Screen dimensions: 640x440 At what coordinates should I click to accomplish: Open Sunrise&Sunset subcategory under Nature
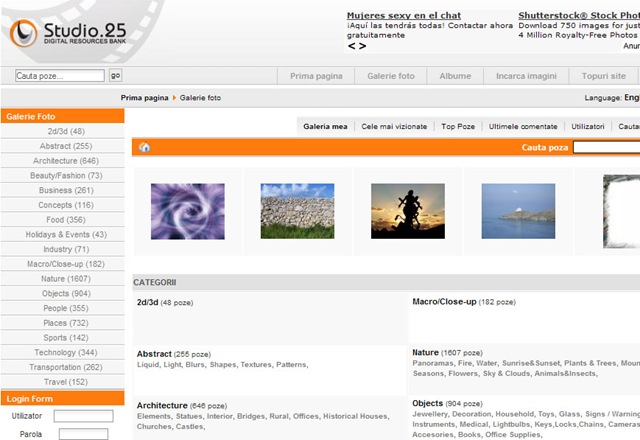click(x=531, y=363)
